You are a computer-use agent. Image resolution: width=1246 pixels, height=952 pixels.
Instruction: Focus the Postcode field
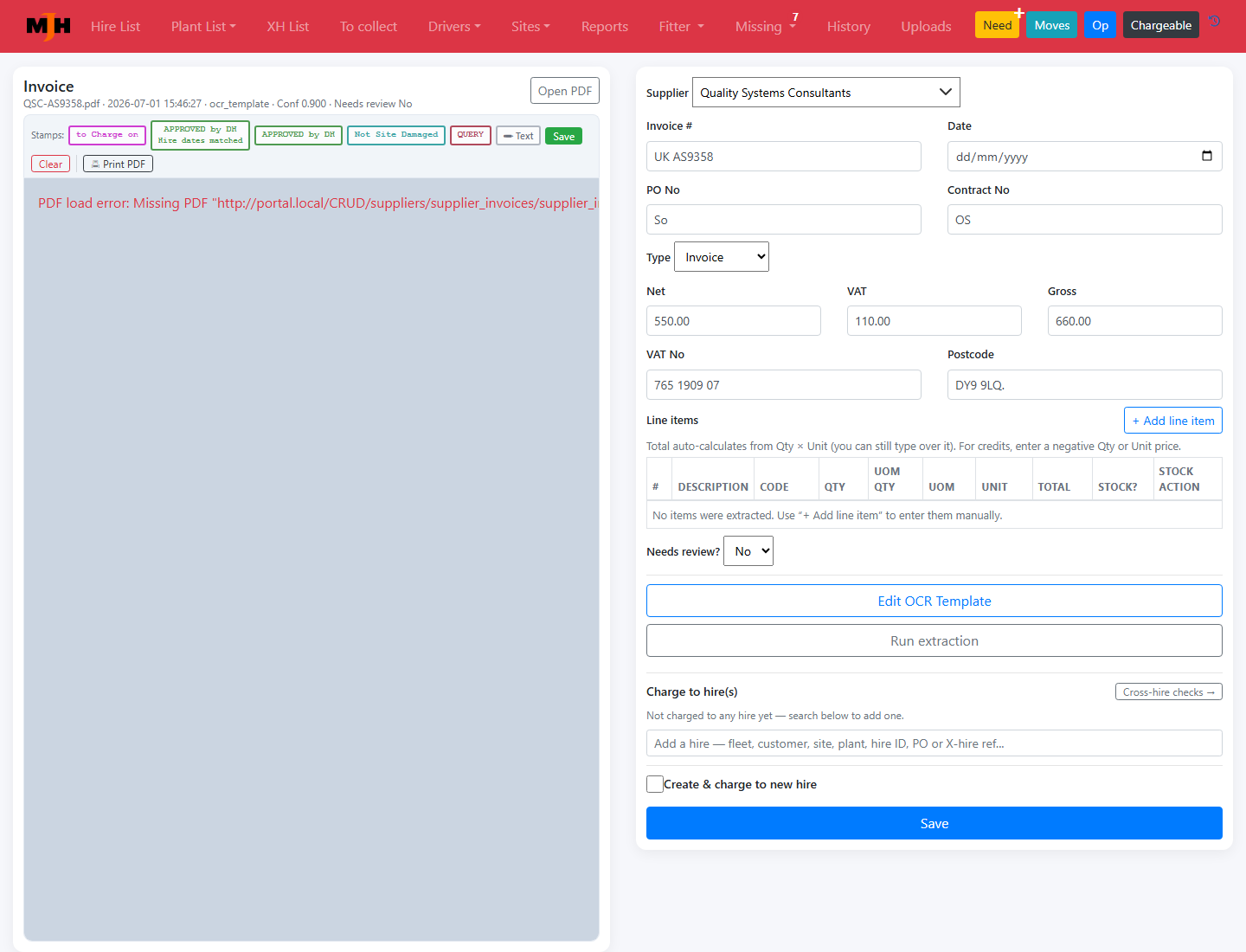tap(1085, 385)
